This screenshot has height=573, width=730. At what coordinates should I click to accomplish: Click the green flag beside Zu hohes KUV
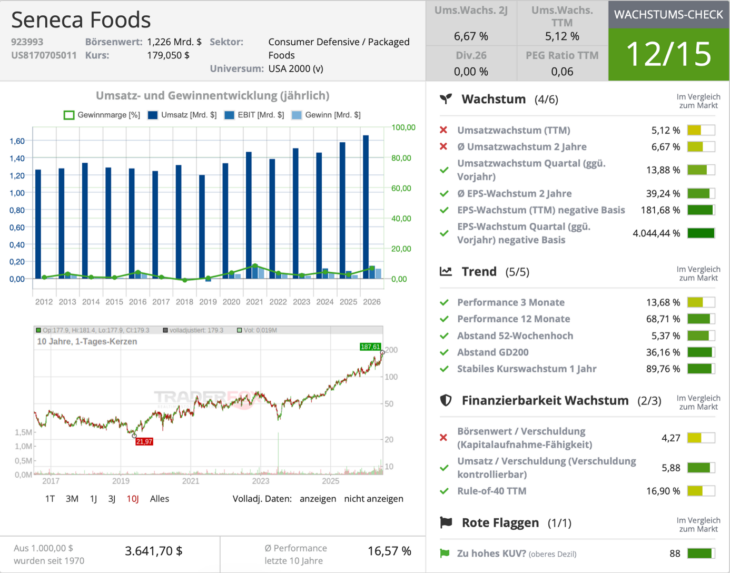[445, 553]
